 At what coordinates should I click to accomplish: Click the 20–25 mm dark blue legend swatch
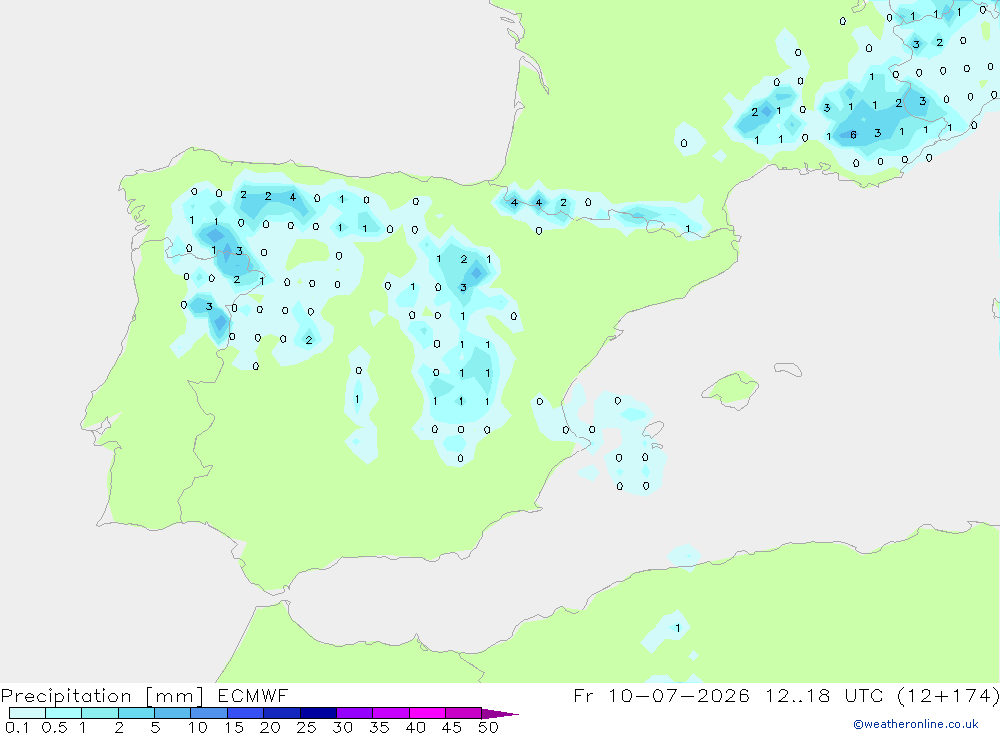[282, 713]
